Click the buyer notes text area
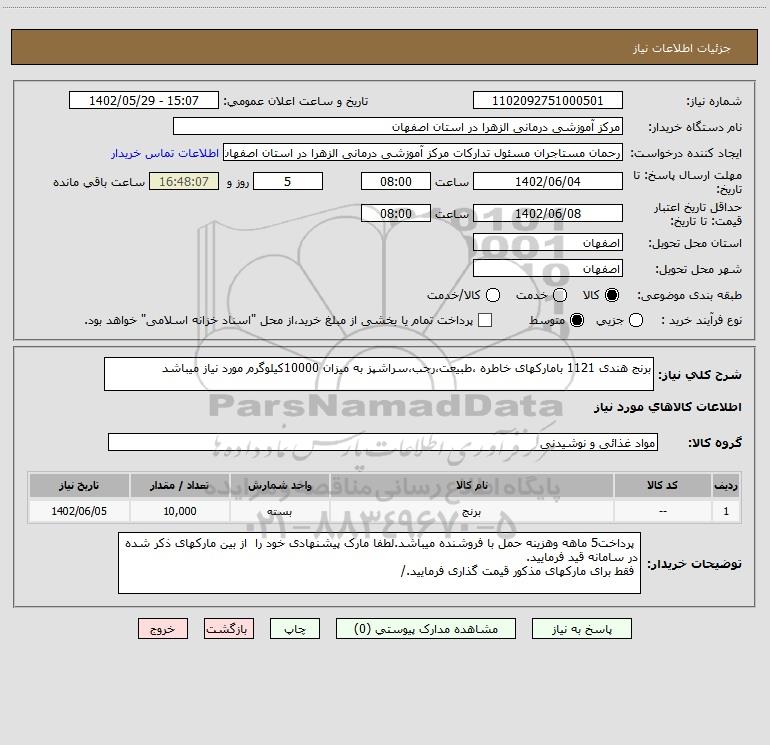 380,563
